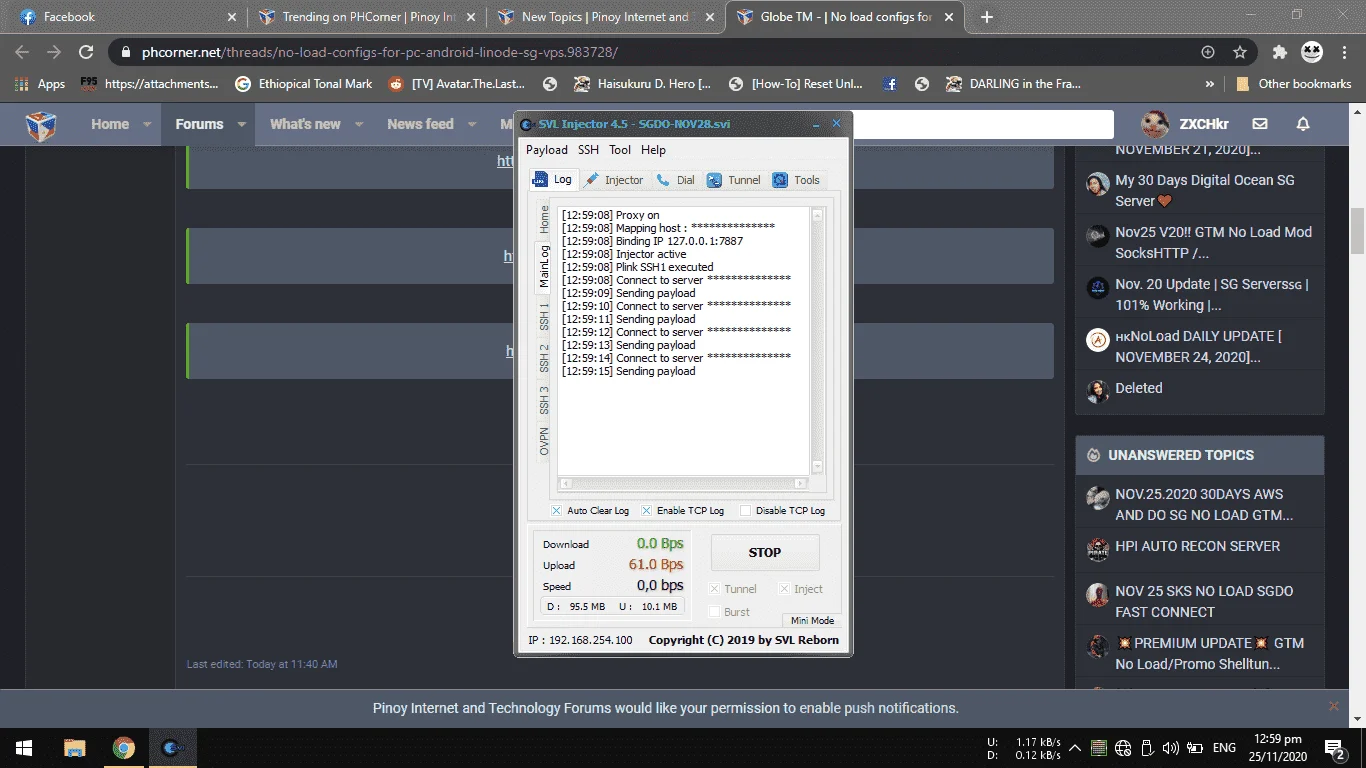Open the forum alerts bell icon
This screenshot has width=1366, height=768.
point(1302,125)
